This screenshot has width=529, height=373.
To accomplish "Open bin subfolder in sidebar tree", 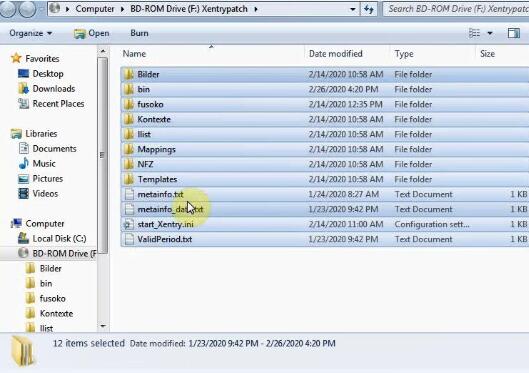I will tap(46, 283).
